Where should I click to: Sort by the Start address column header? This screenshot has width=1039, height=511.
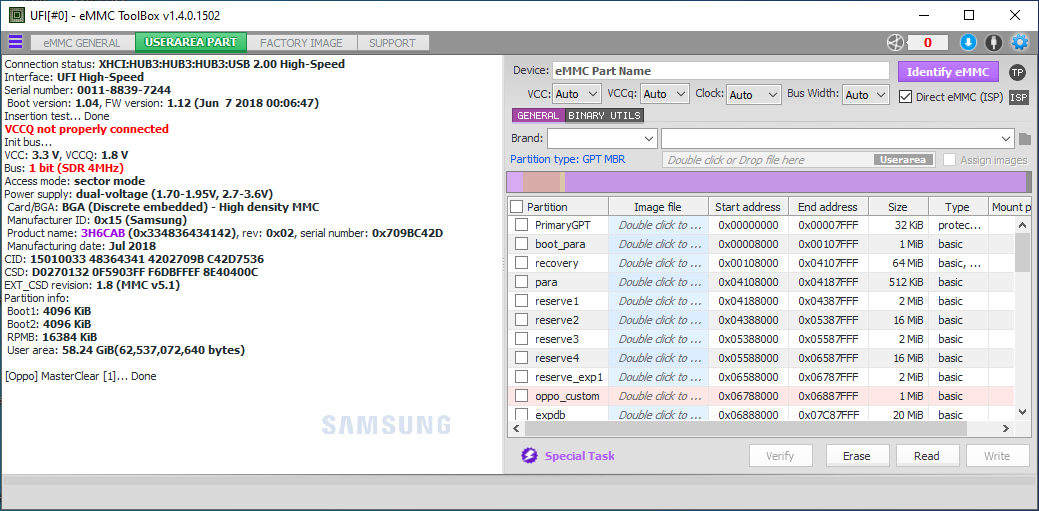click(x=747, y=207)
